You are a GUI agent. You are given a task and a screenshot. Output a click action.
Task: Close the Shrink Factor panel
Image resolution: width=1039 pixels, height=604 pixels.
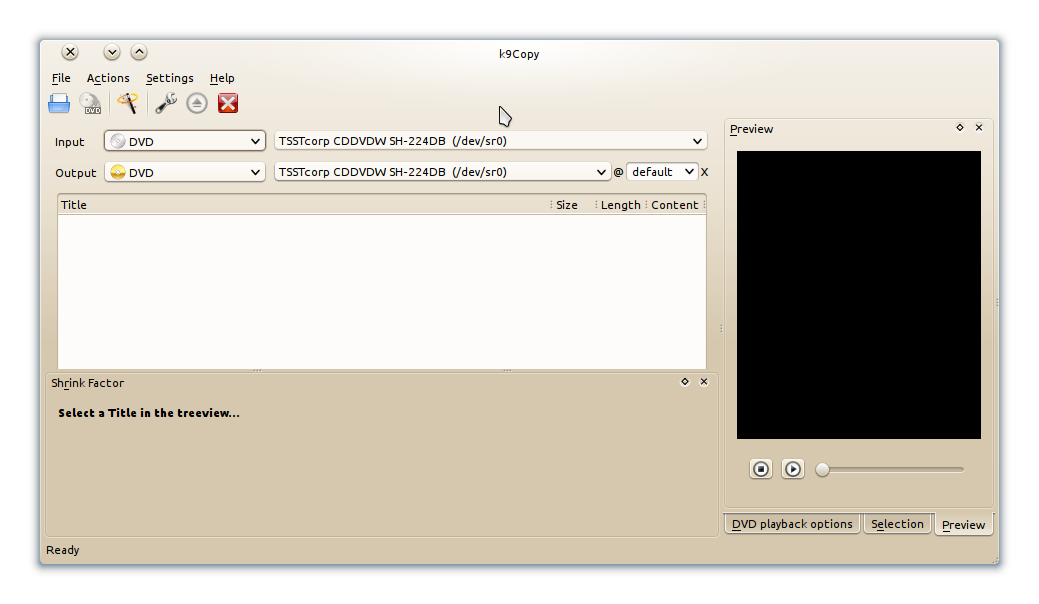click(x=704, y=382)
